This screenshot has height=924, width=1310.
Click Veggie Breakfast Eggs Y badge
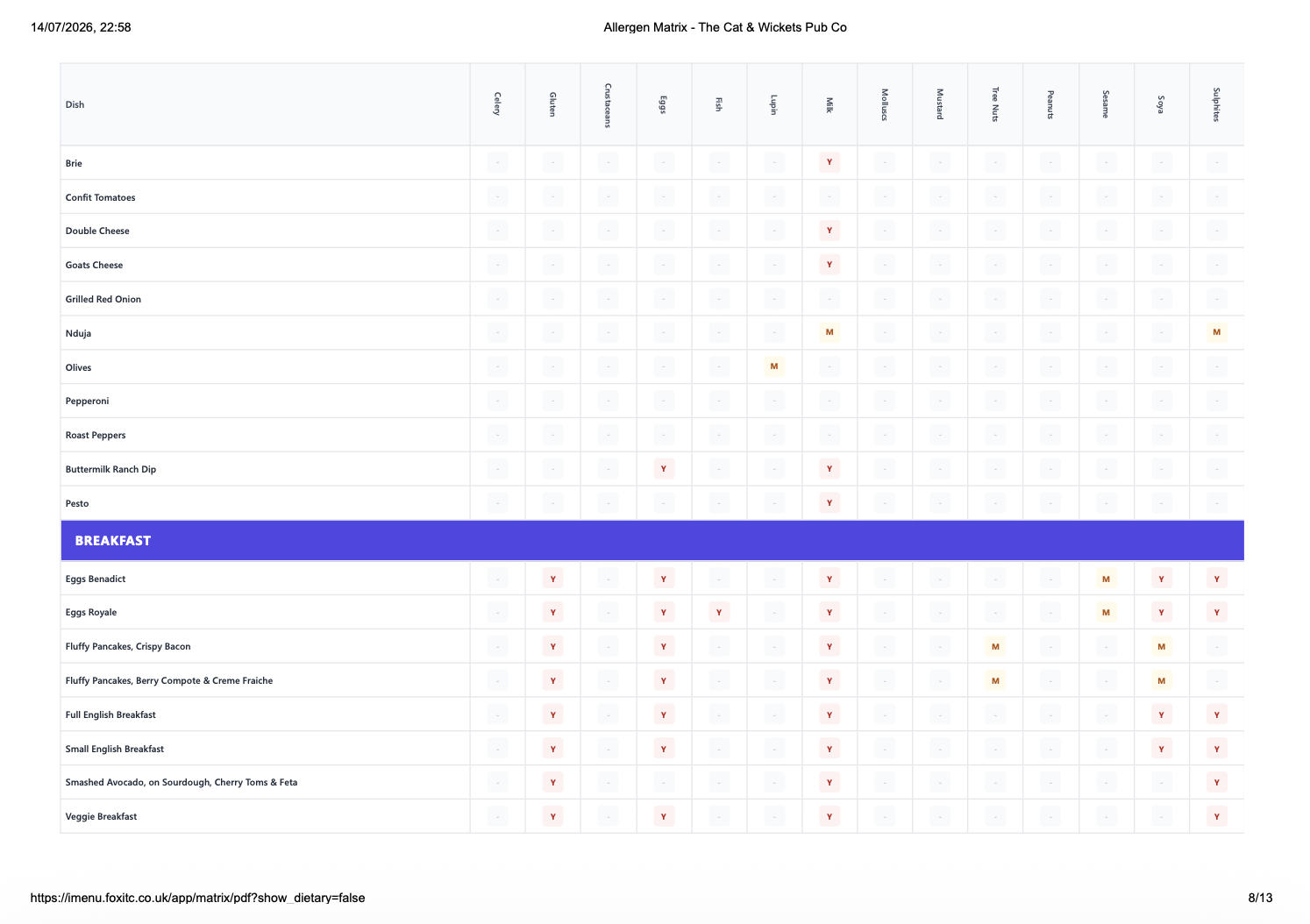664,817
